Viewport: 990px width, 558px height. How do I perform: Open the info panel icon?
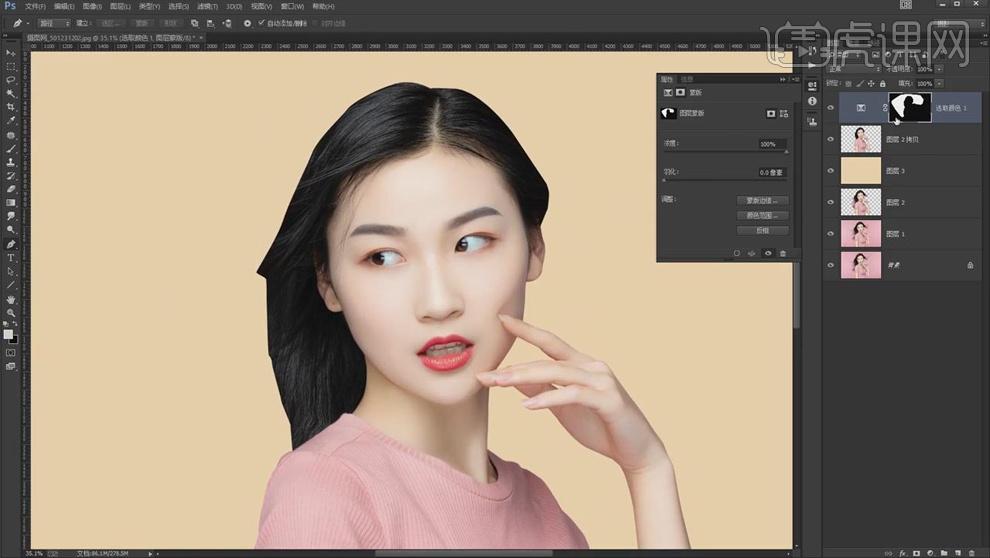click(x=812, y=101)
